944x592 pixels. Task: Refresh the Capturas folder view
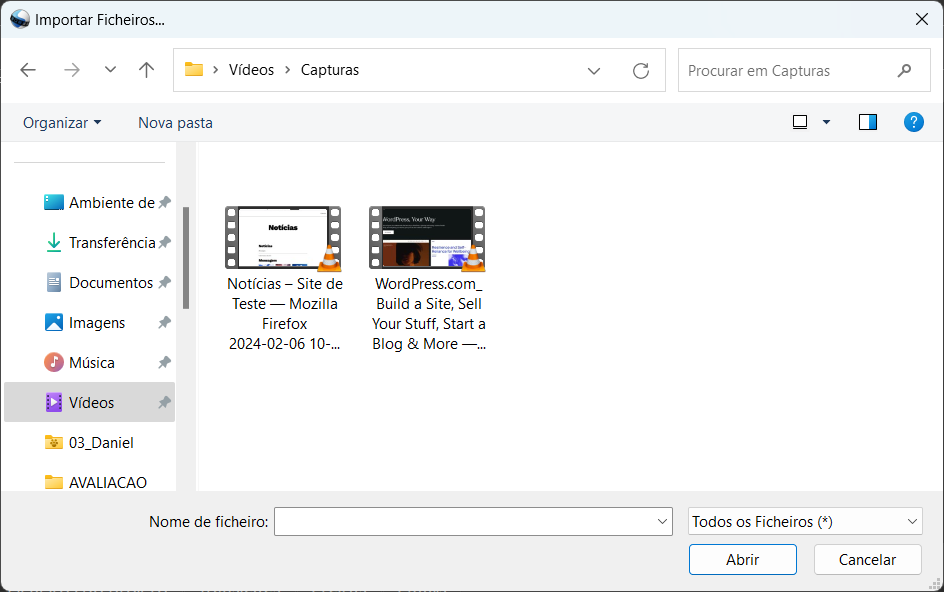[641, 70]
